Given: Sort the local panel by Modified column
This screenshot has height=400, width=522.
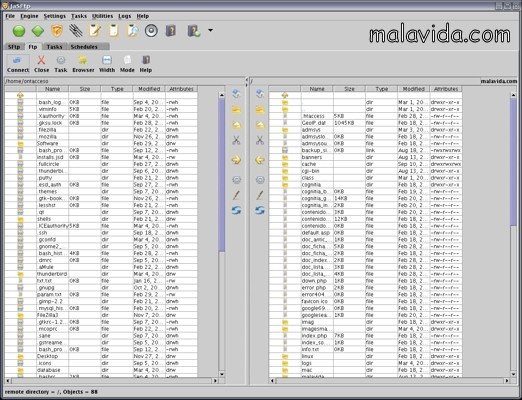Looking at the screenshot, I should [149, 89].
